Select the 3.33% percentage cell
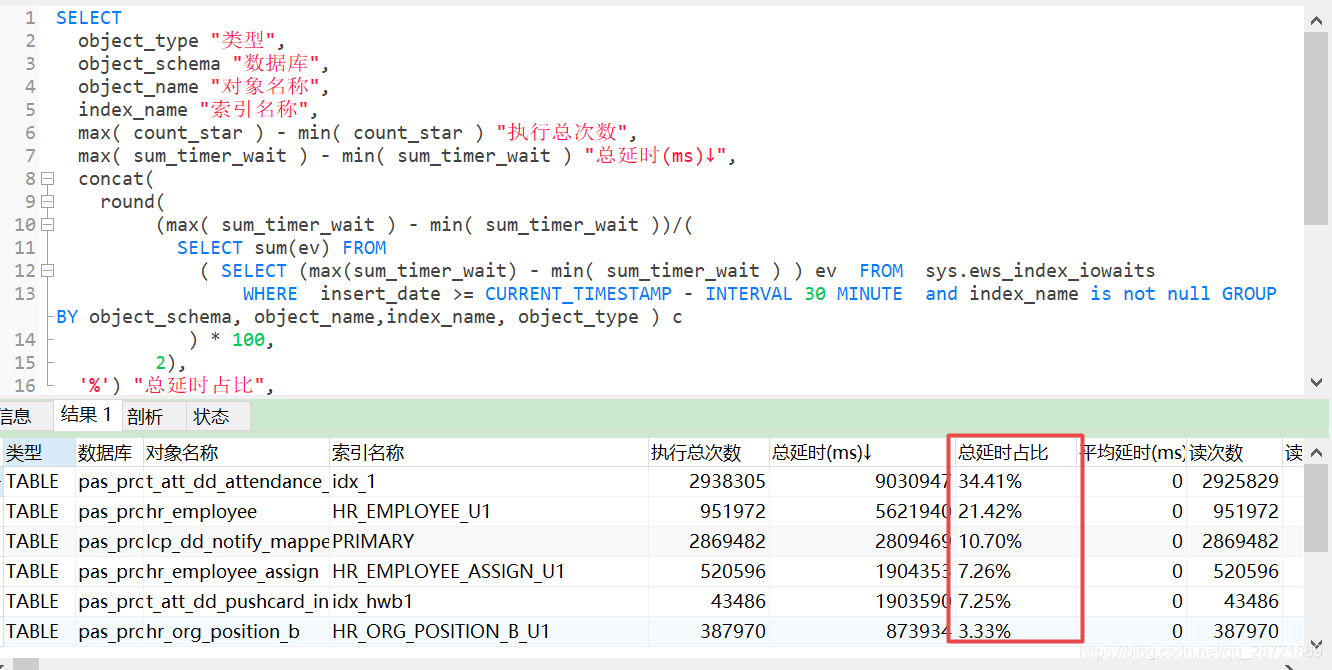The height and width of the screenshot is (670, 1332). [x=1015, y=632]
